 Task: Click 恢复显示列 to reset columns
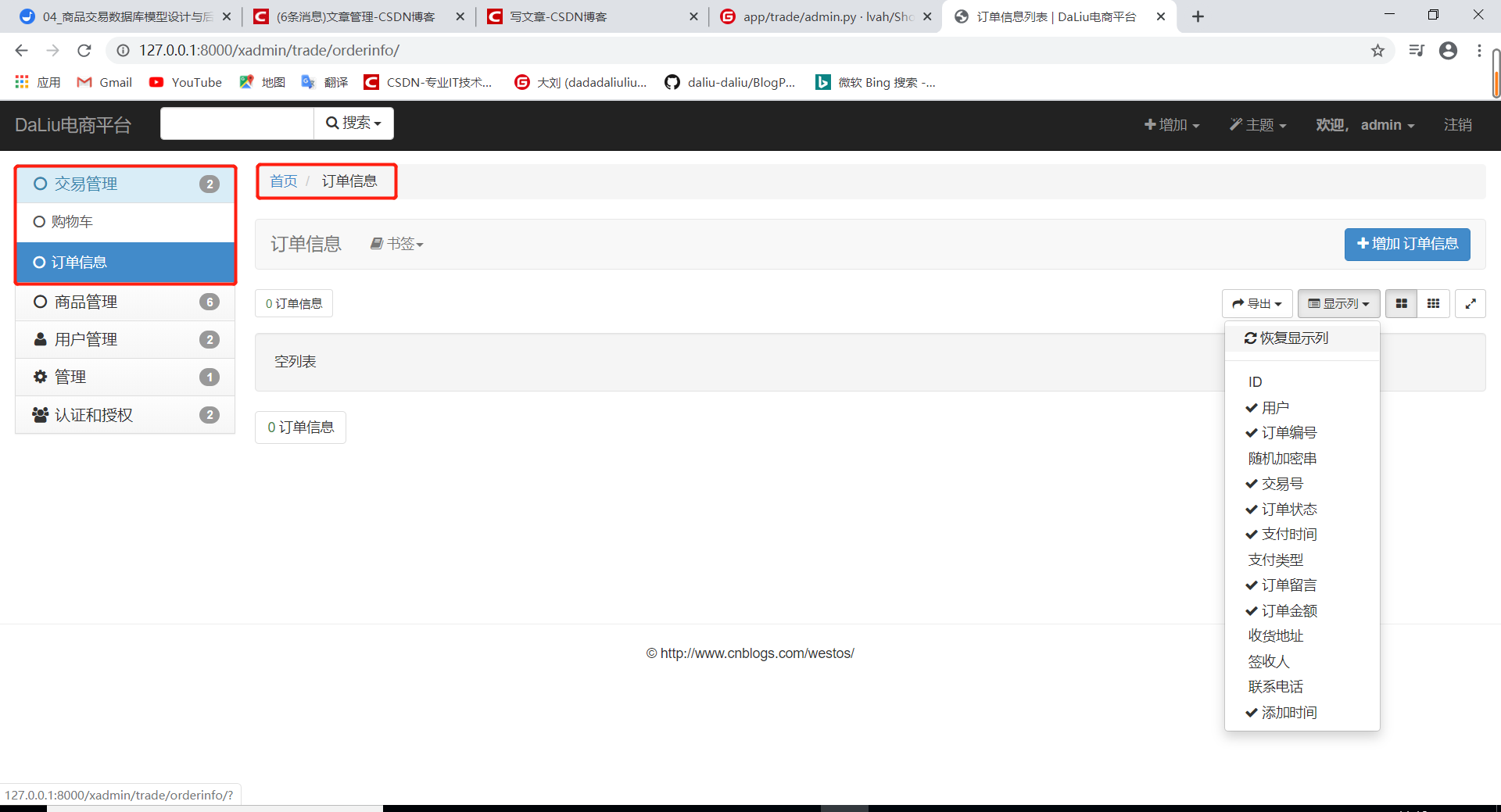pos(1302,338)
